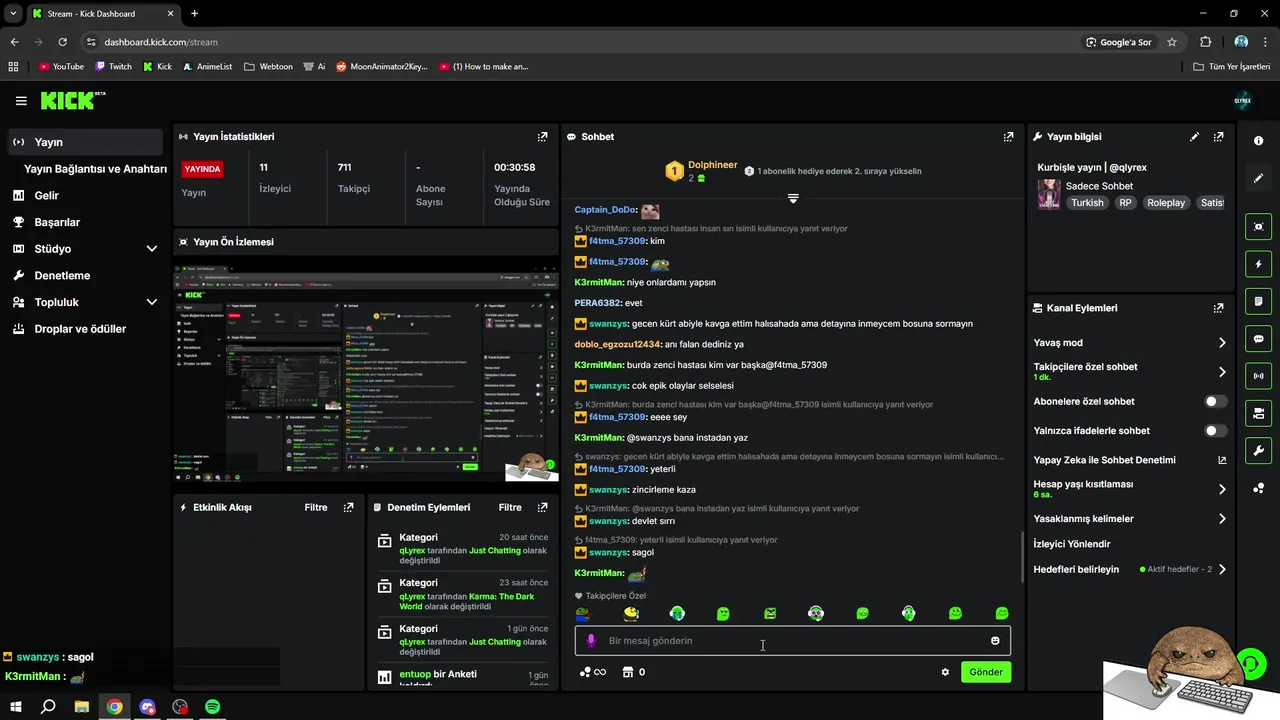Toggle the Yalnızca ifadelerle sohbet switch
Viewport: 1280px width, 720px height.
[1215, 431]
